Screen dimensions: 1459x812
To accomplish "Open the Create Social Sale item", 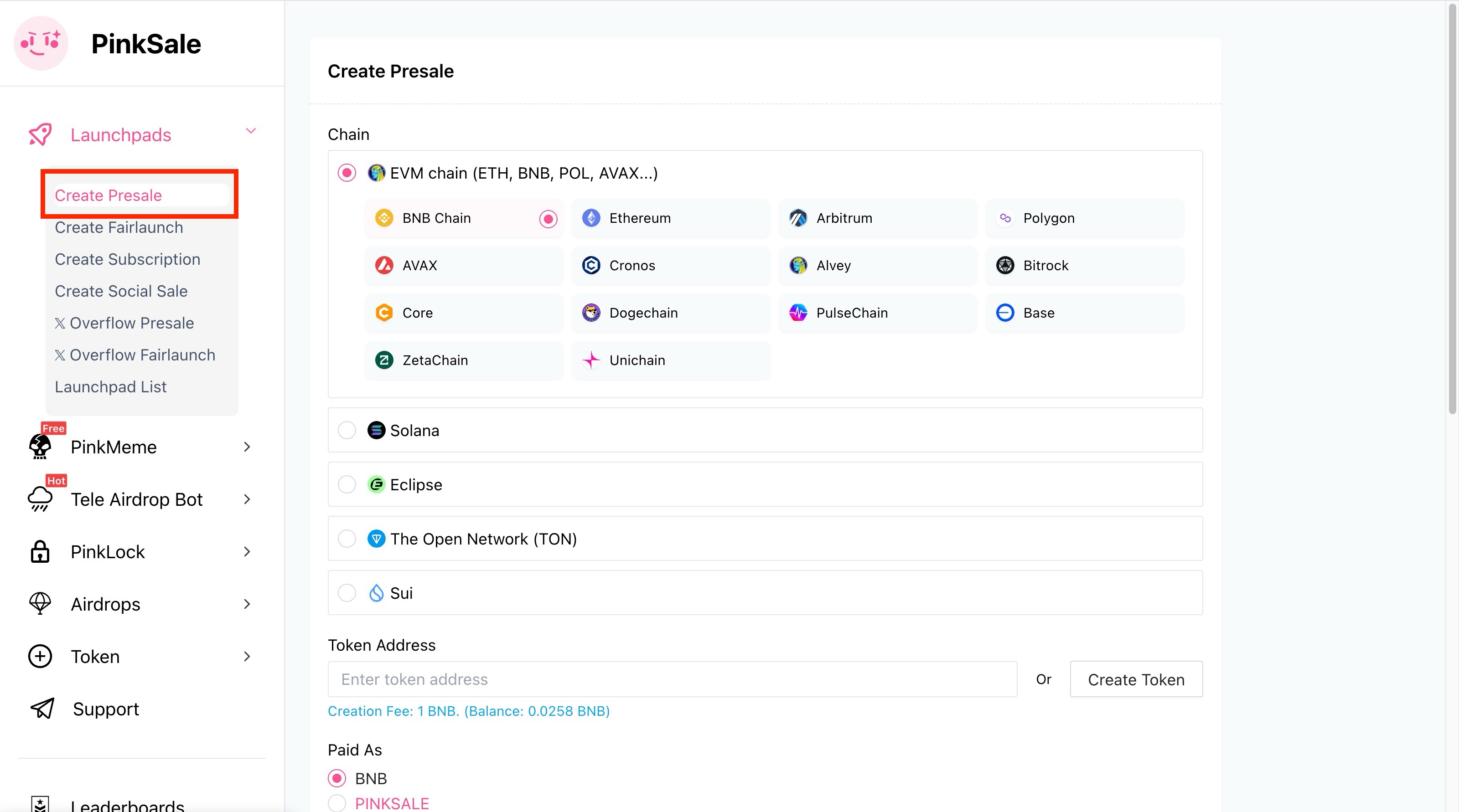I will [121, 291].
